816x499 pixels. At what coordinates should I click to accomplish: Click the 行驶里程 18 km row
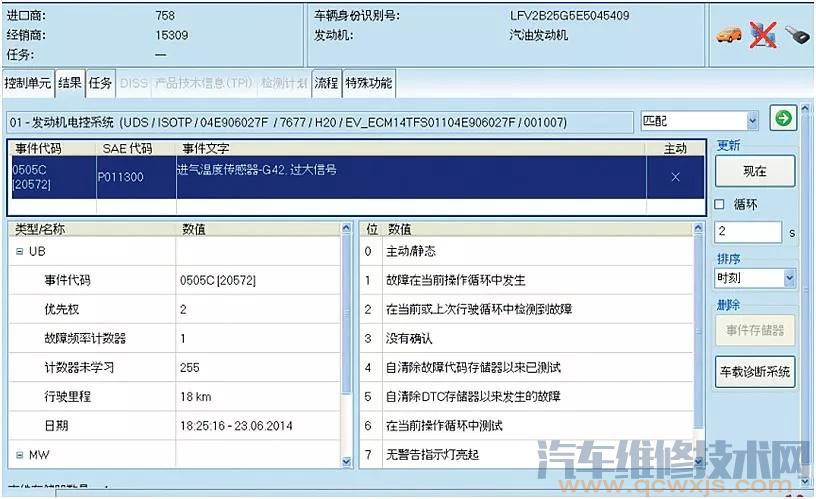pyautogui.click(x=174, y=396)
